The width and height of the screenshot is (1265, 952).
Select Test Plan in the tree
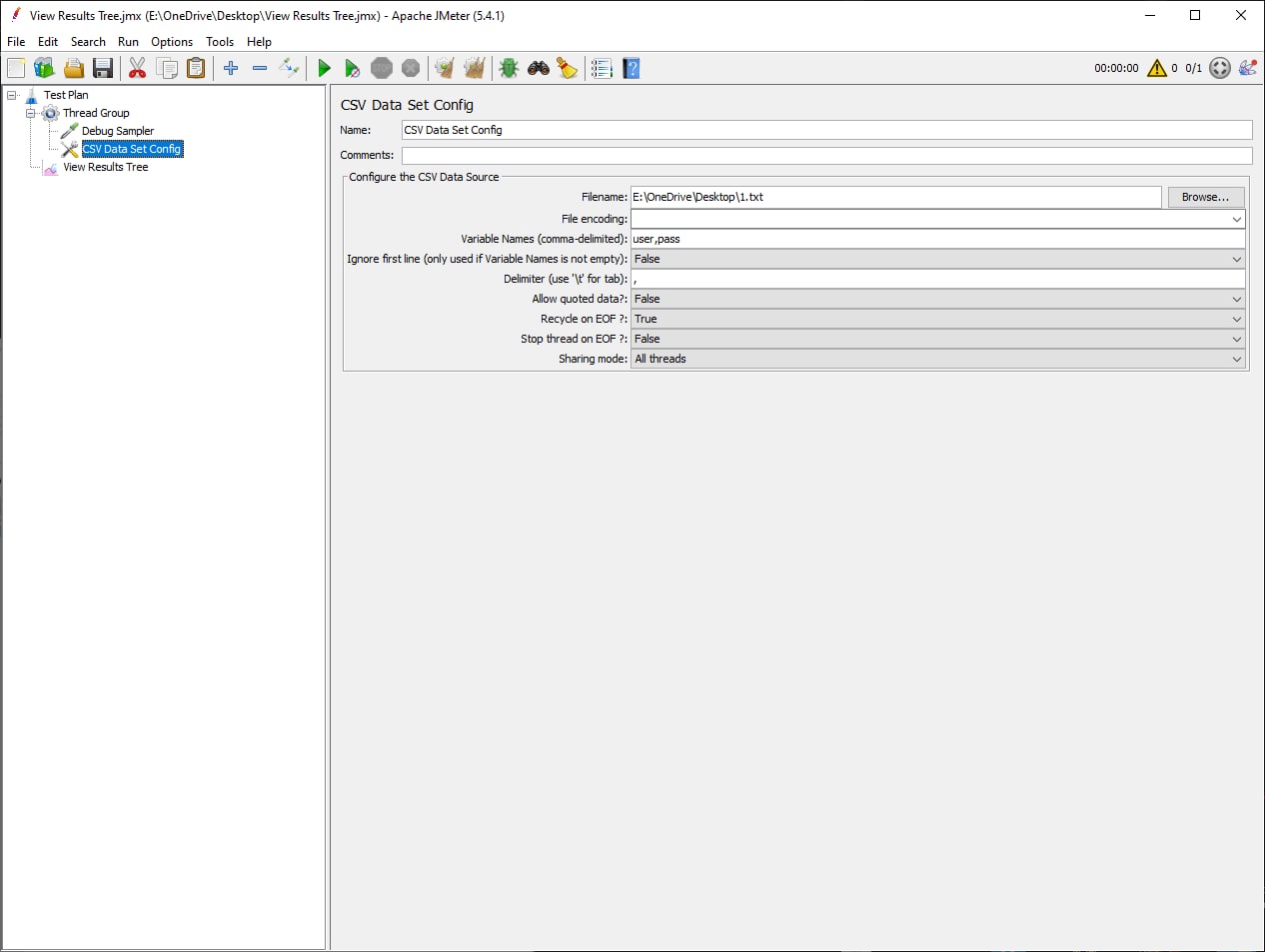click(x=66, y=95)
